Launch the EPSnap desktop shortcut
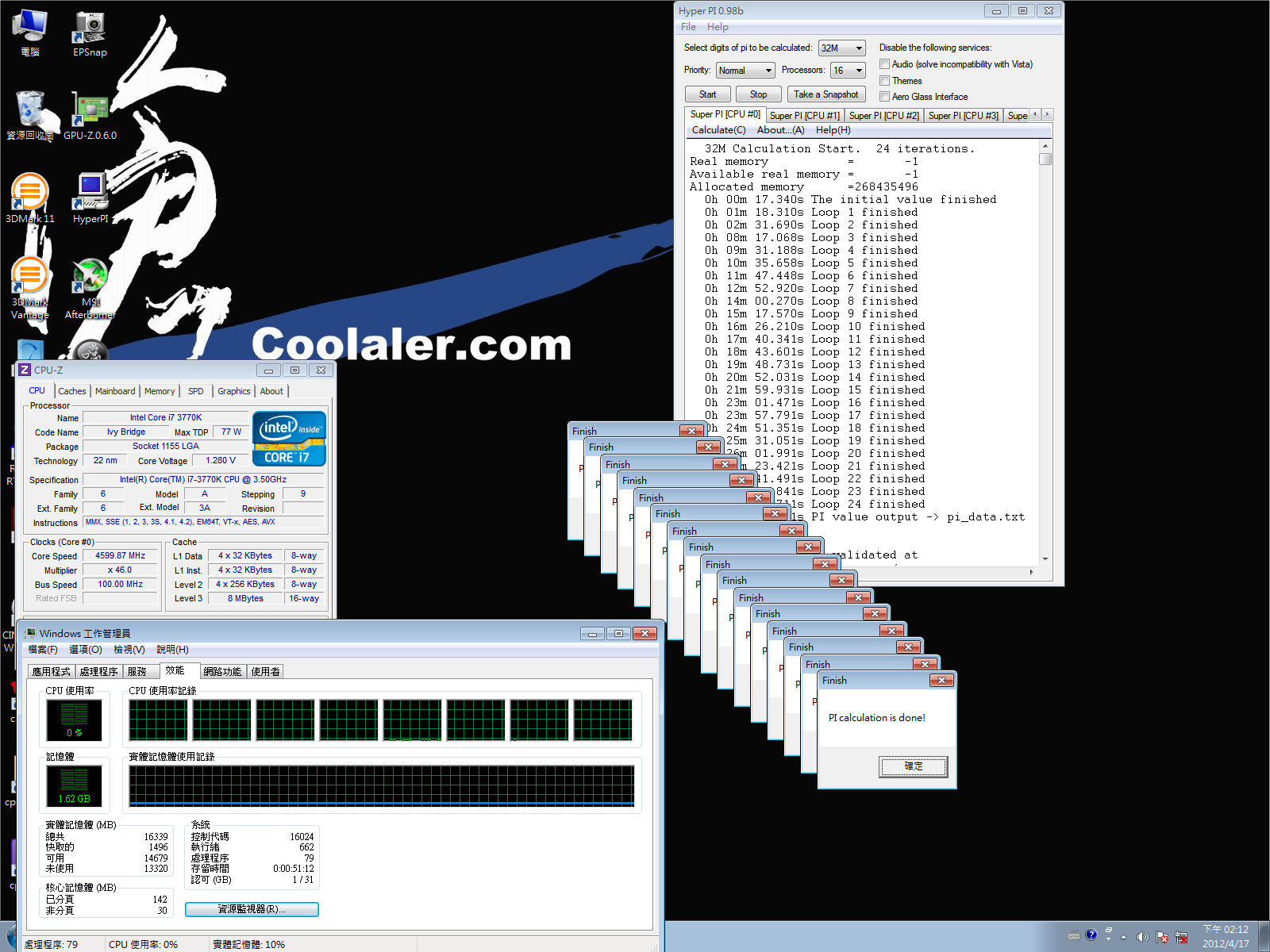The height and width of the screenshot is (952, 1270). click(x=90, y=32)
